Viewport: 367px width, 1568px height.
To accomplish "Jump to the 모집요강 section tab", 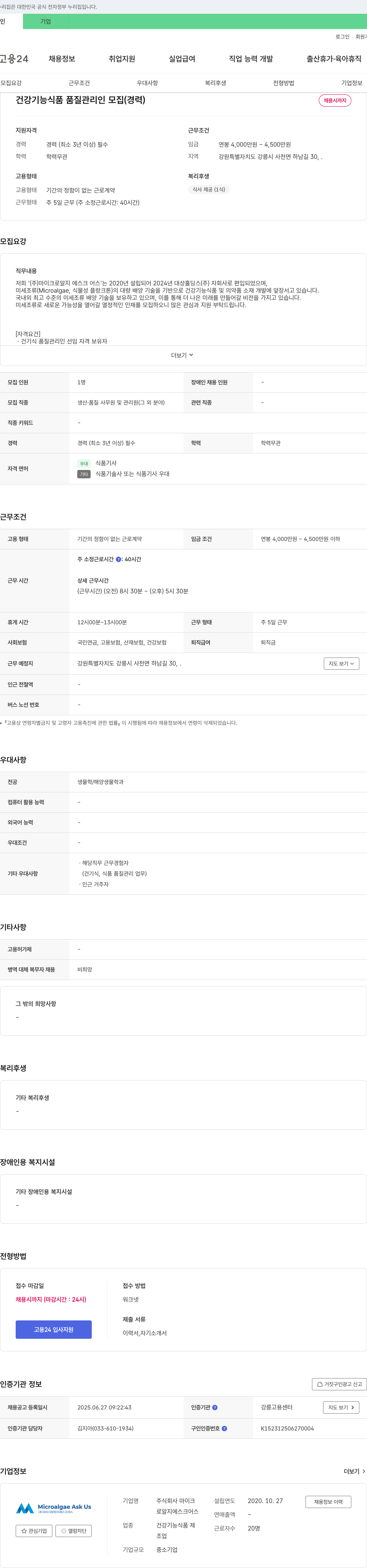I will pyautogui.click(x=11, y=83).
